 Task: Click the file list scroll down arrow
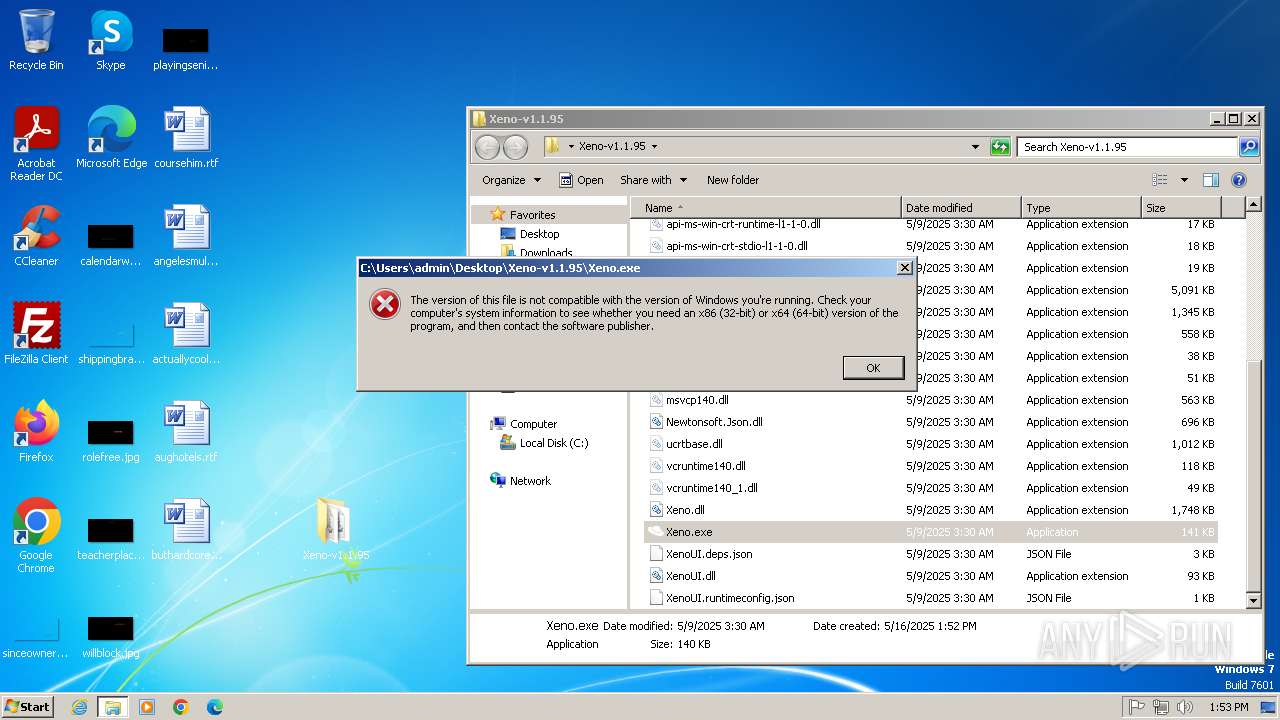coord(1254,600)
